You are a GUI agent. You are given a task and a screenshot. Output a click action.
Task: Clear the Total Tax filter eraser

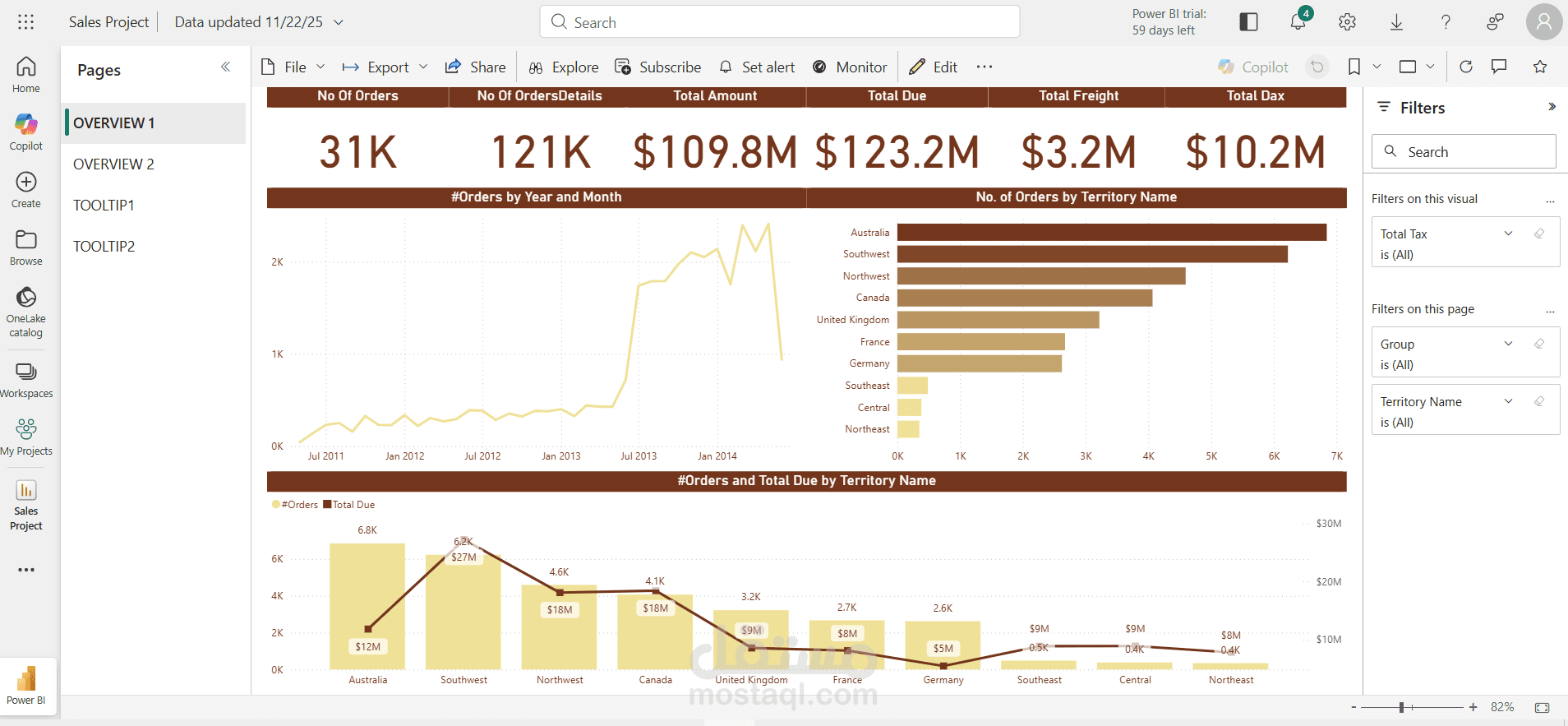click(1539, 234)
